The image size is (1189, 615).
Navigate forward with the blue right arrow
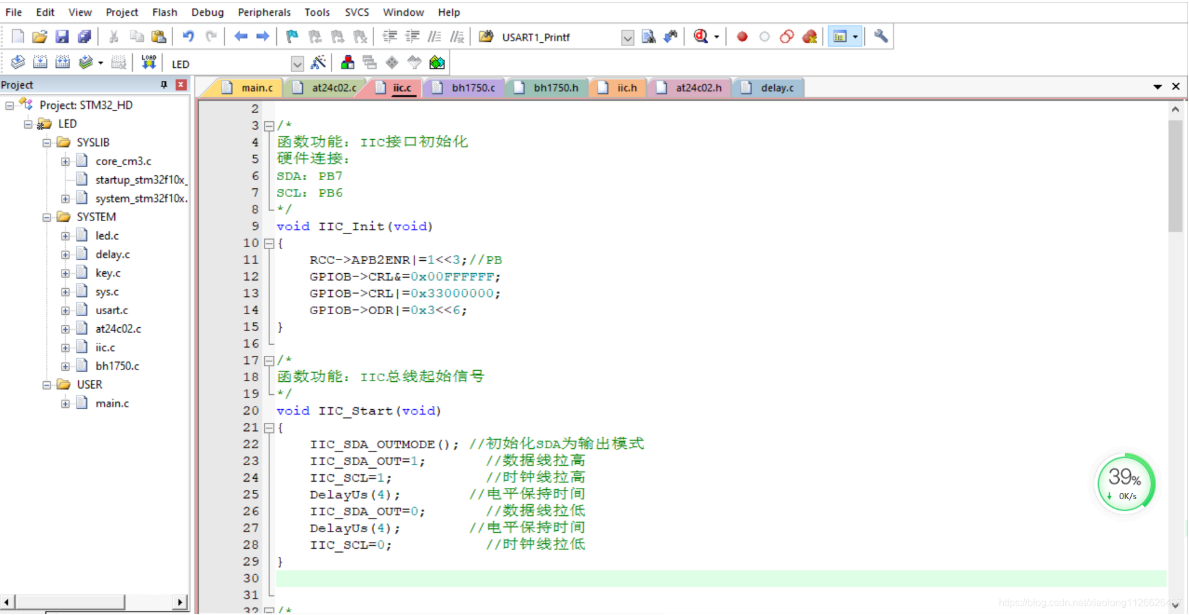pos(262,36)
